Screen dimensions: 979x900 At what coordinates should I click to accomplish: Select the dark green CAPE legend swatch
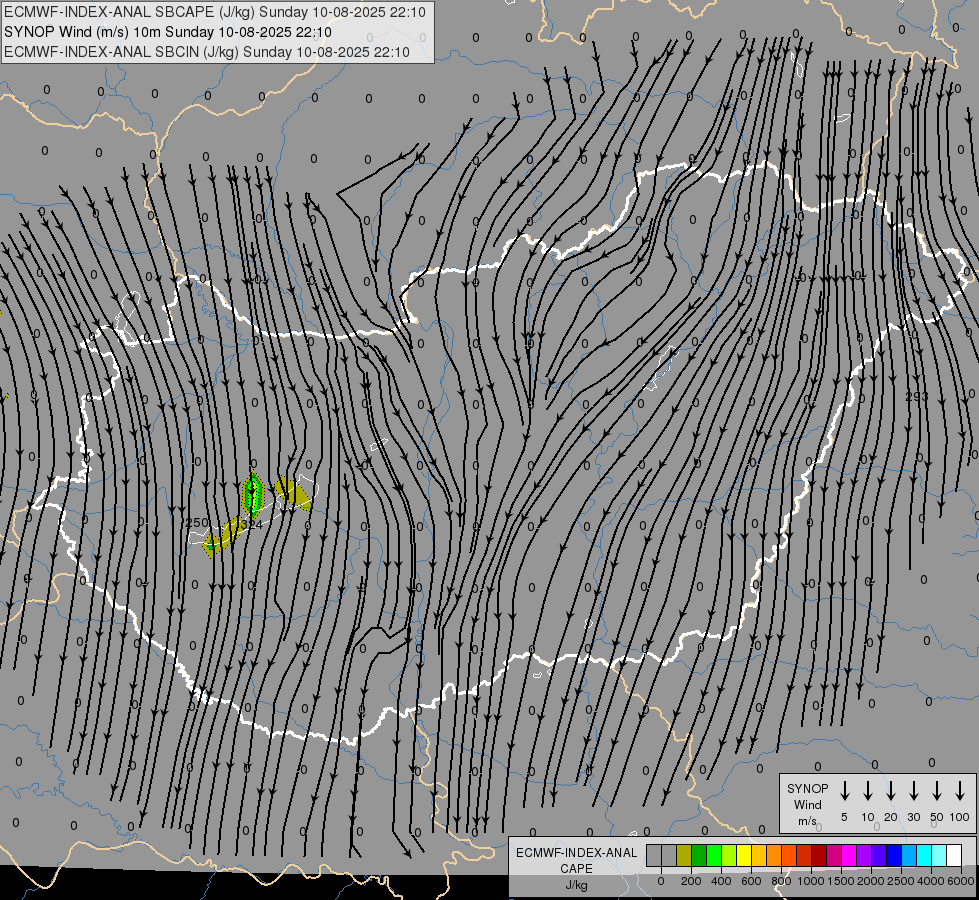pos(699,855)
